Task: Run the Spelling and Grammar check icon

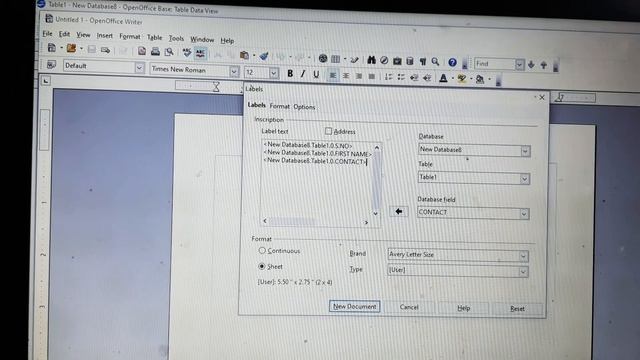Action: [x=187, y=52]
